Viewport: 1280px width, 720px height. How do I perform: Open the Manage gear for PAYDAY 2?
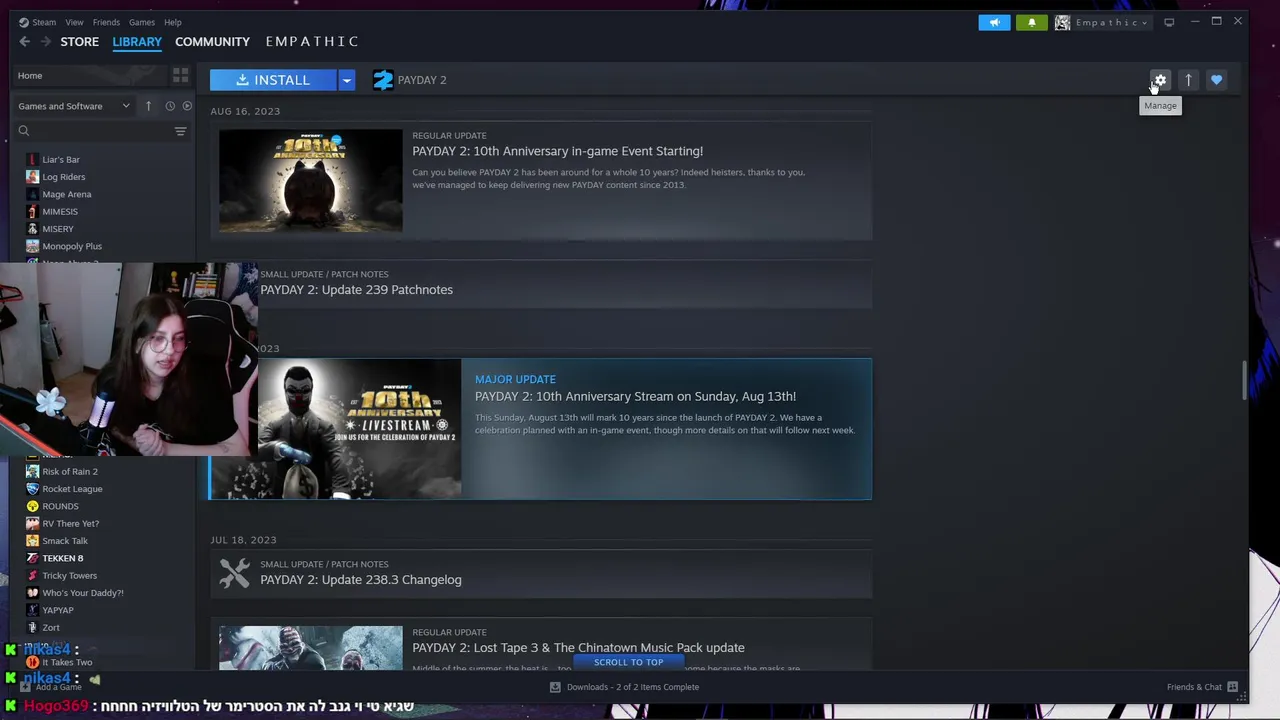(x=1160, y=80)
